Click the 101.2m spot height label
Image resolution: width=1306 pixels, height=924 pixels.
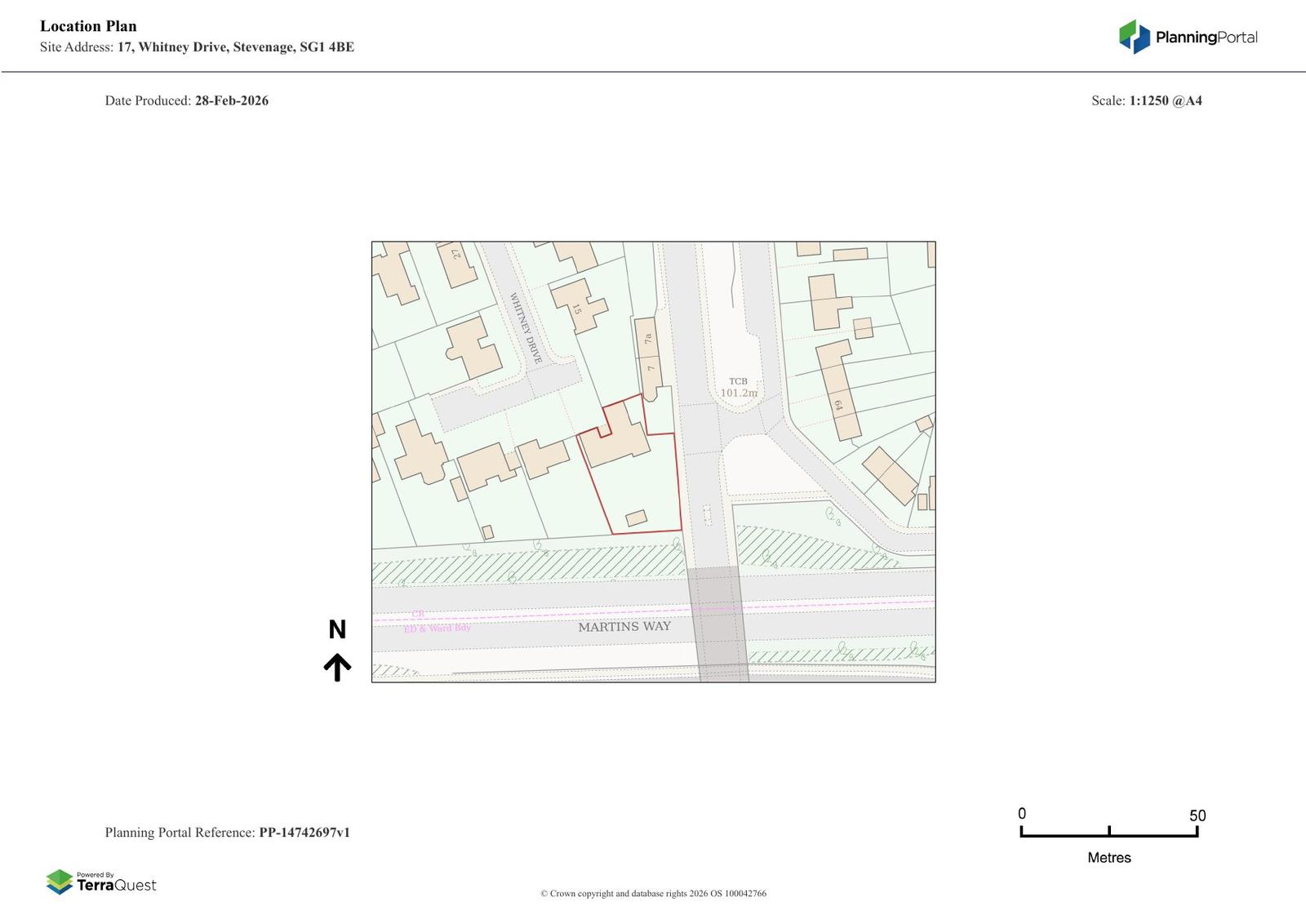pos(739,393)
